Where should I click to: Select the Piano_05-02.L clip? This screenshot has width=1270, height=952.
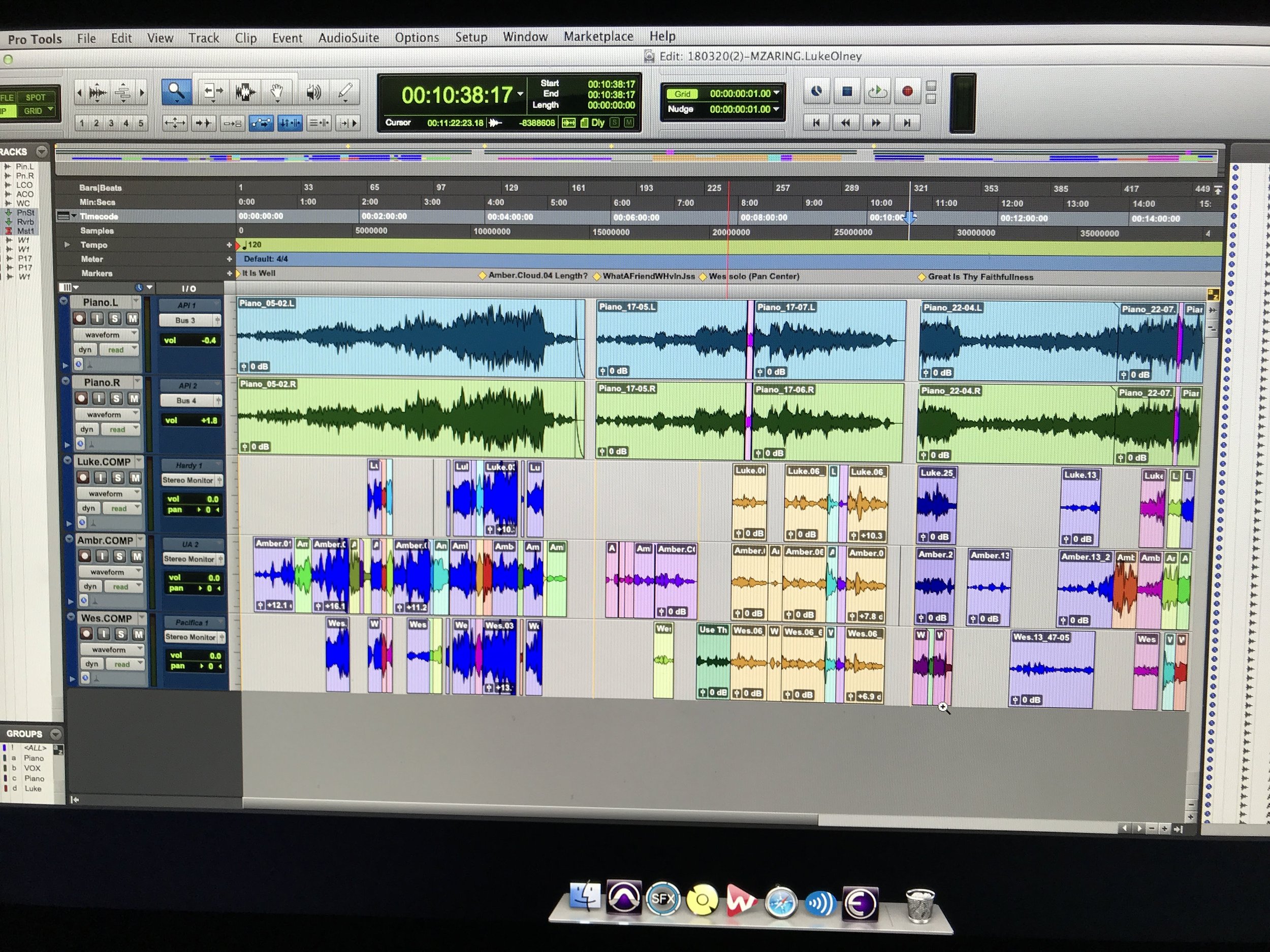tap(410, 339)
